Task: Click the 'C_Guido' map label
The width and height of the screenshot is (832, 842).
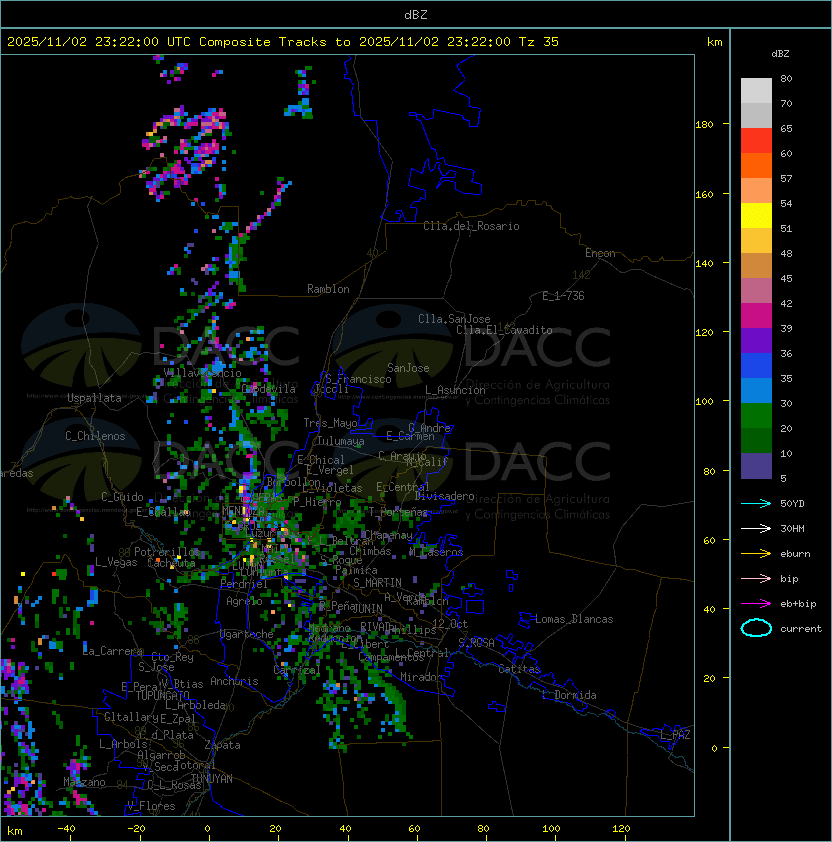Action: (122, 497)
